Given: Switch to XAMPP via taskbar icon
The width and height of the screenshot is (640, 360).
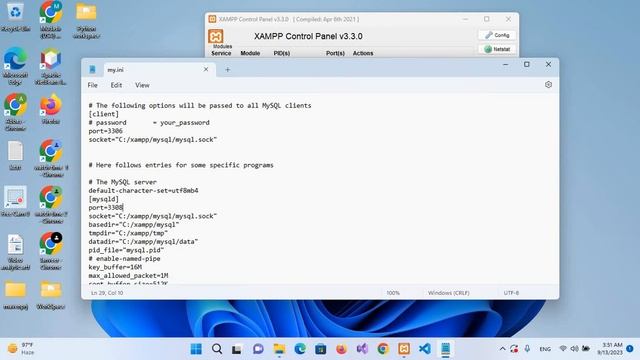Looking at the screenshot, I should (404, 349).
